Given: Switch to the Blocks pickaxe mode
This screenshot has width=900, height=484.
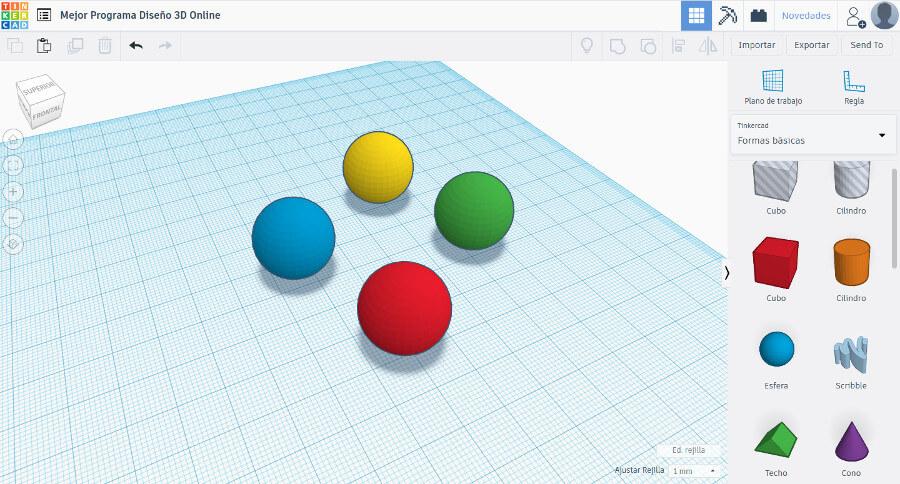Looking at the screenshot, I should 728,15.
